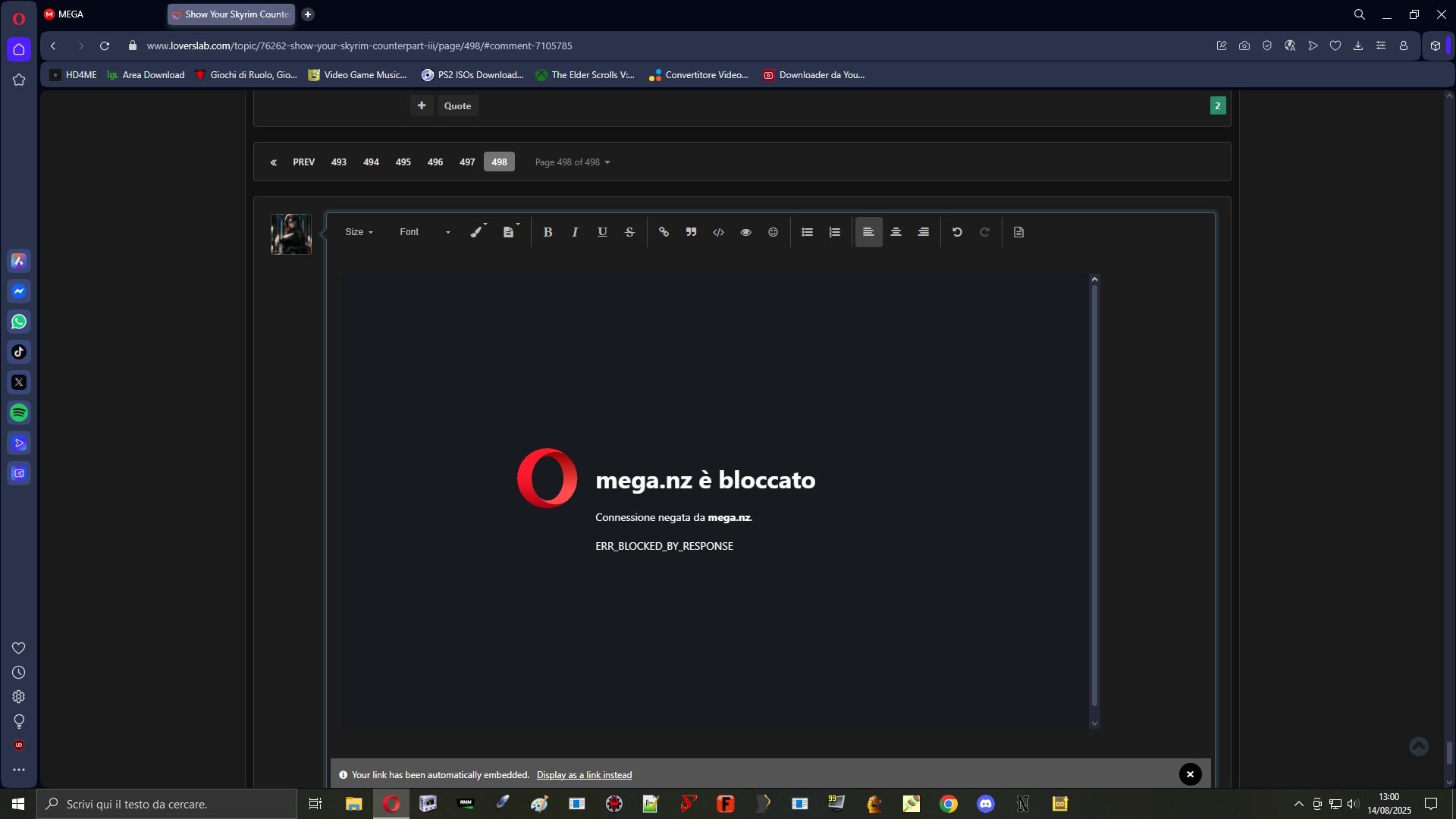Open Messenger in the Opera sidebar

point(19,291)
